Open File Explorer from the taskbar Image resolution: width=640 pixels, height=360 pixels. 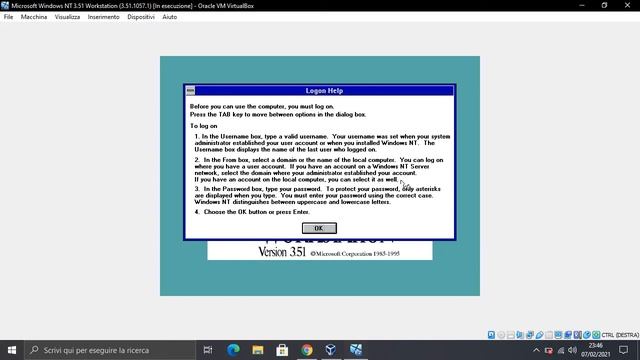pos(258,350)
